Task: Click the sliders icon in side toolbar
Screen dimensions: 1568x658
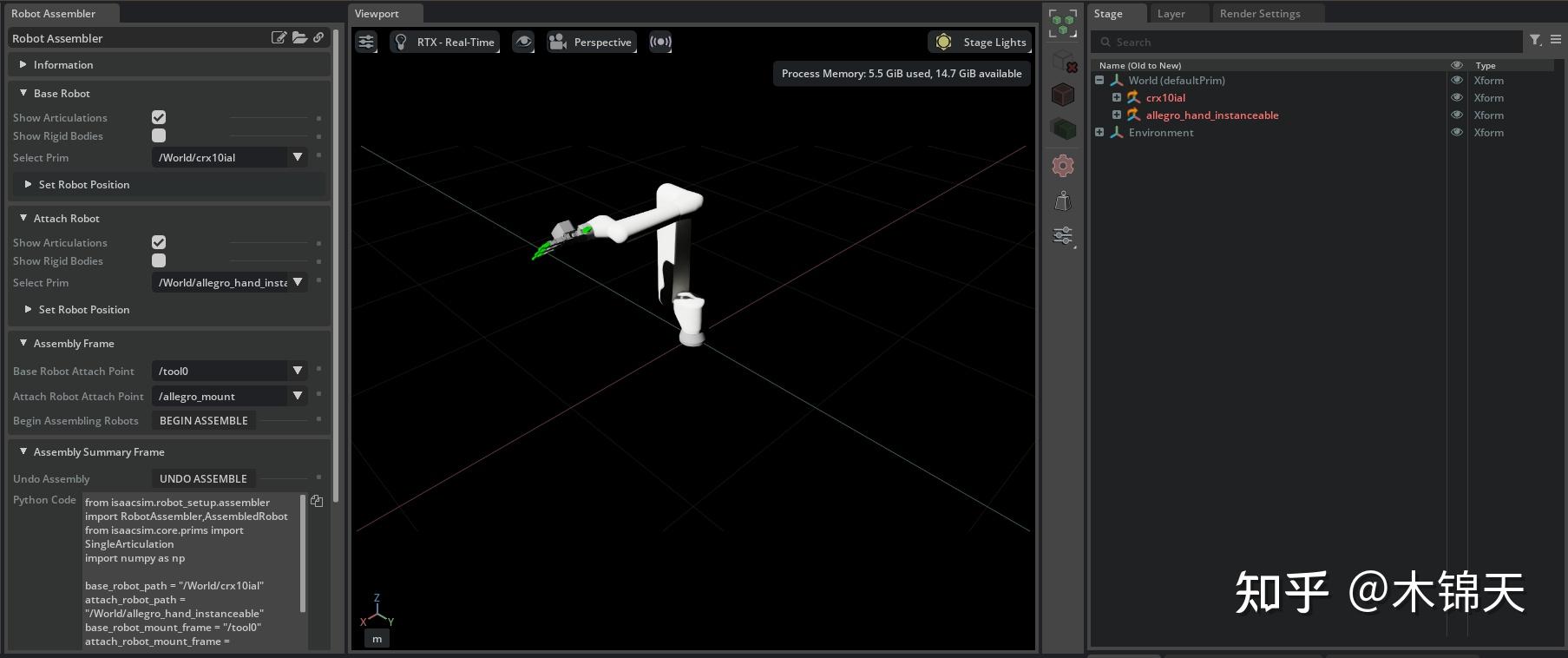Action: [1063, 235]
